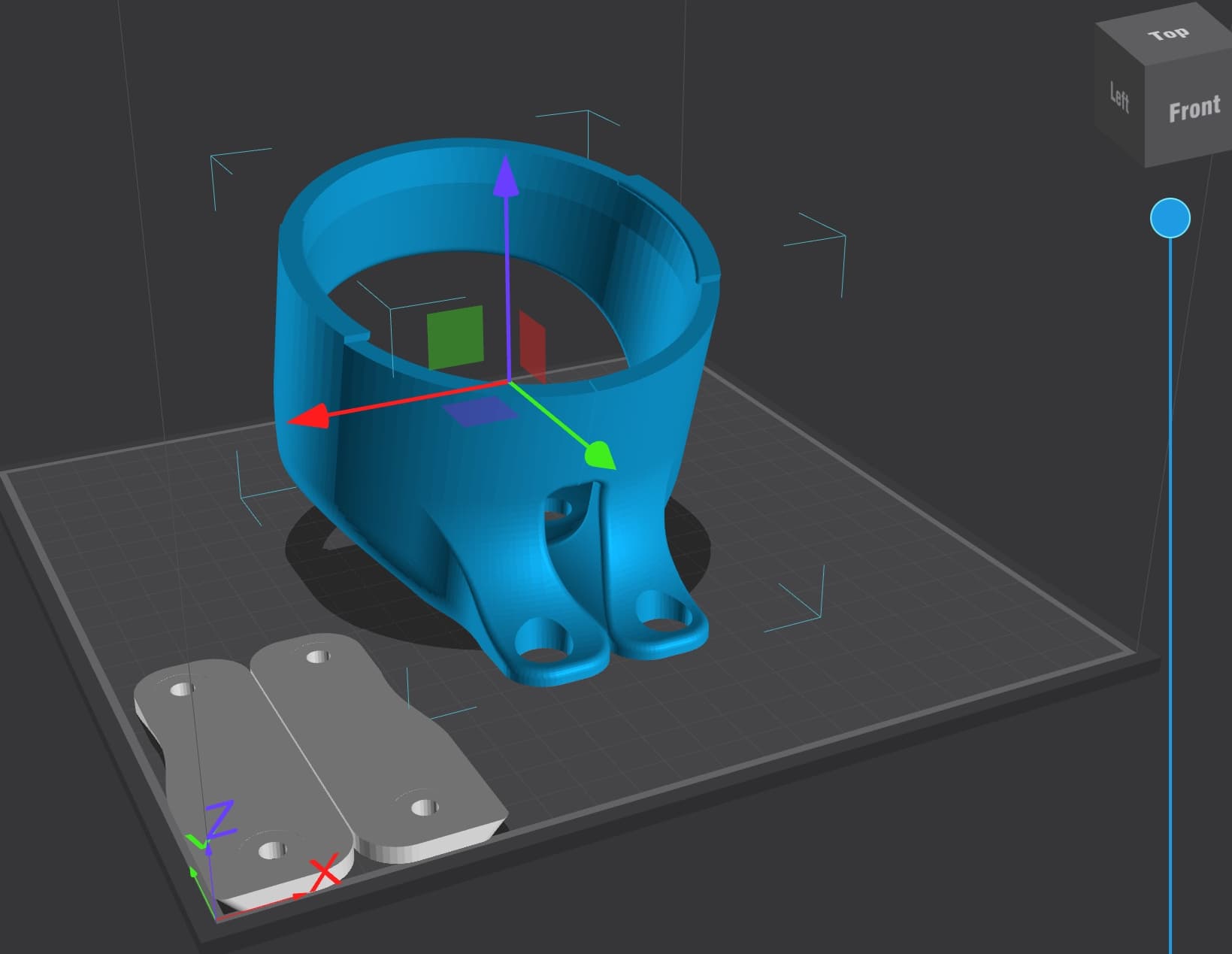Click the Left face of the view cube
Image resolution: width=1232 pixels, height=954 pixels.
pos(1119,98)
